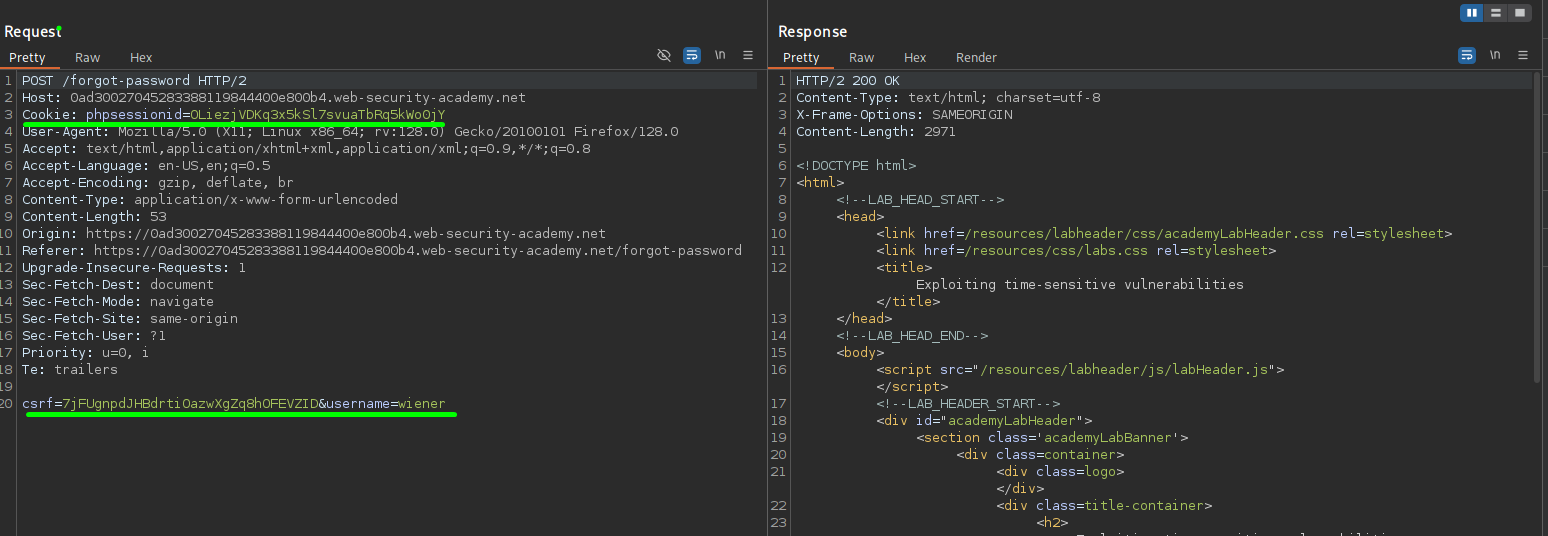Switch Response view to Raw tab
Viewport: 1548px width, 536px height.
pos(861,58)
